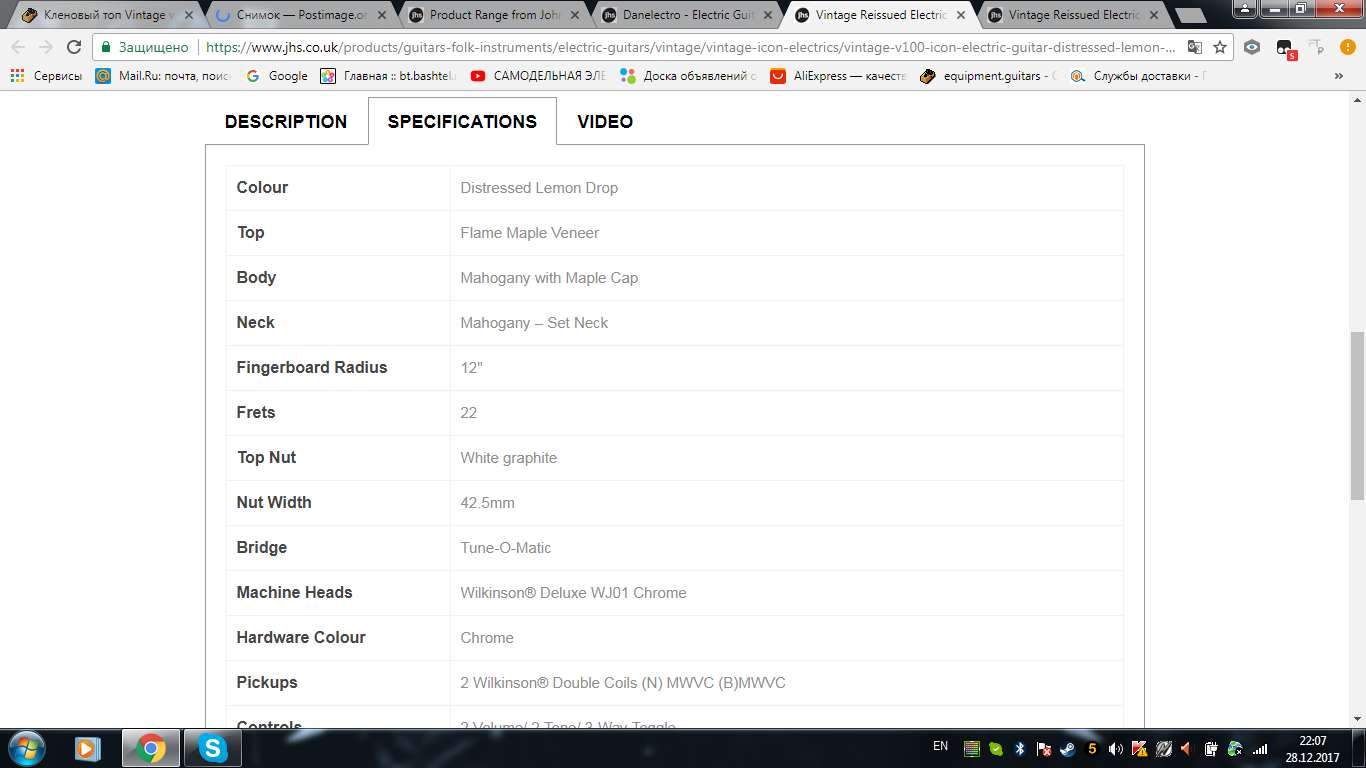Open the Доска объявлений bookmark

point(688,76)
